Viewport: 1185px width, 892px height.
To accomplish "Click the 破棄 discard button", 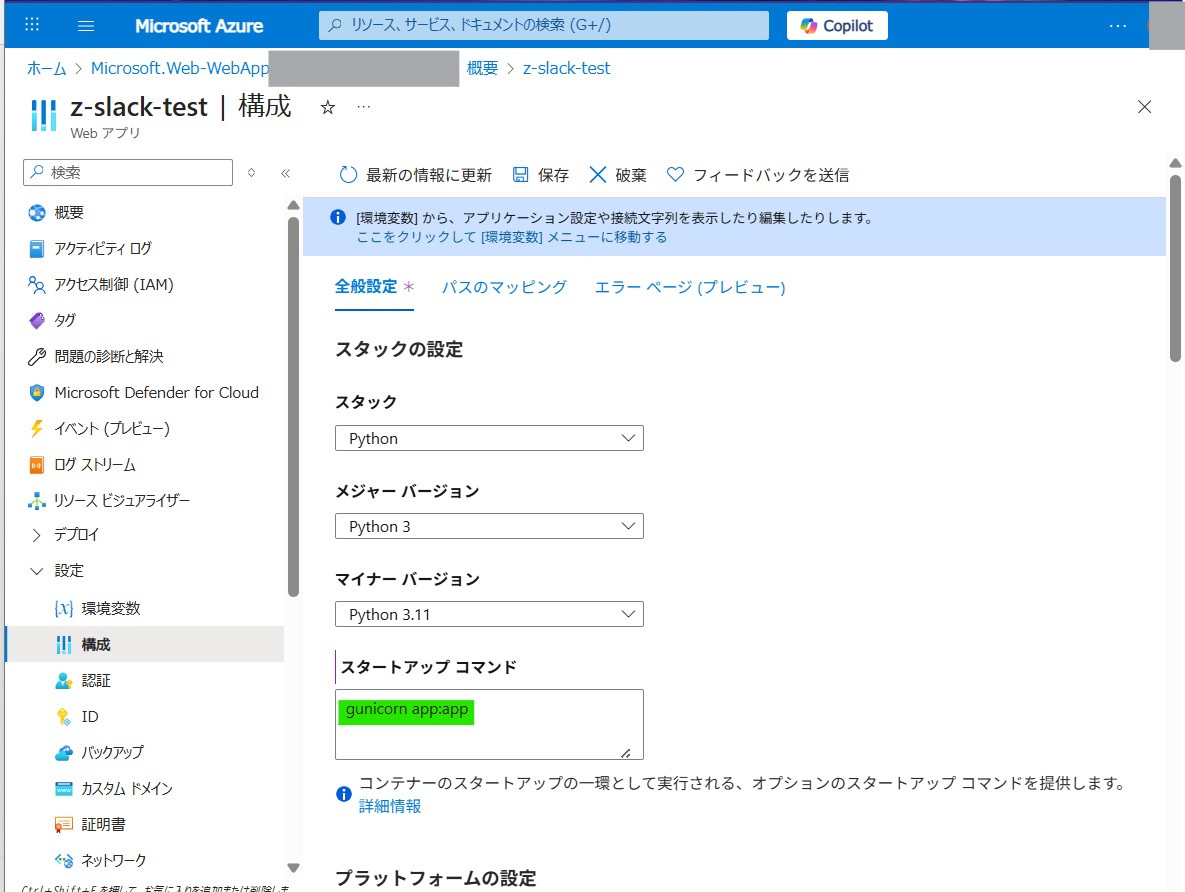I will tap(617, 175).
